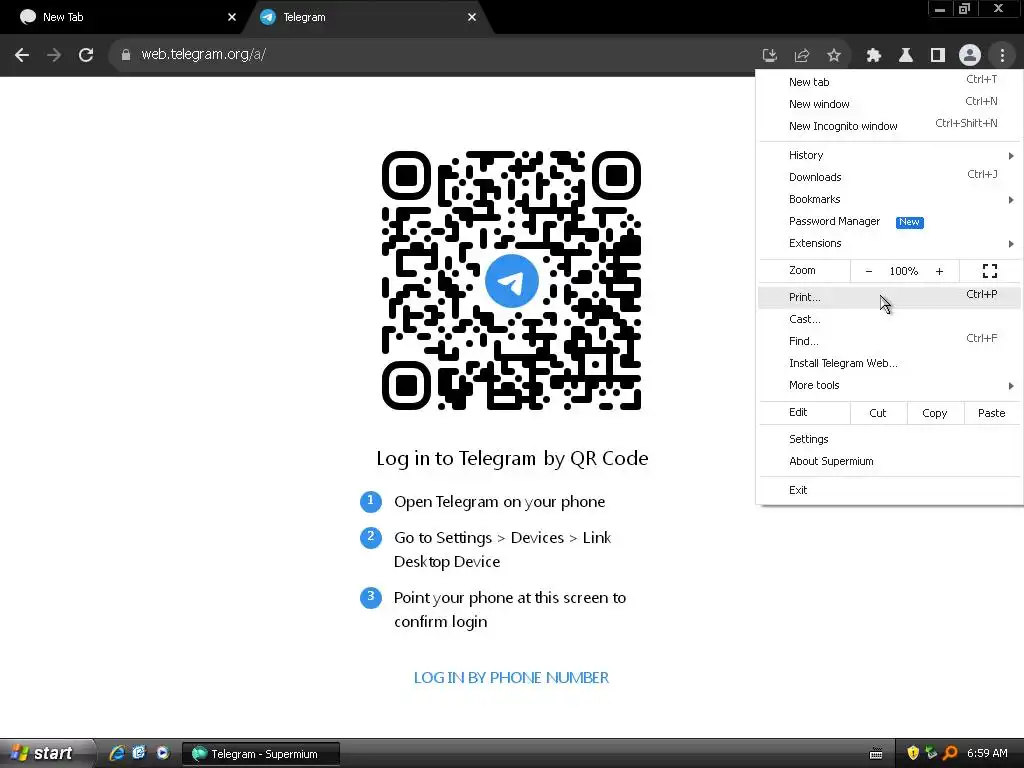View site info via the lock icon
1024x768 pixels.
point(126,55)
